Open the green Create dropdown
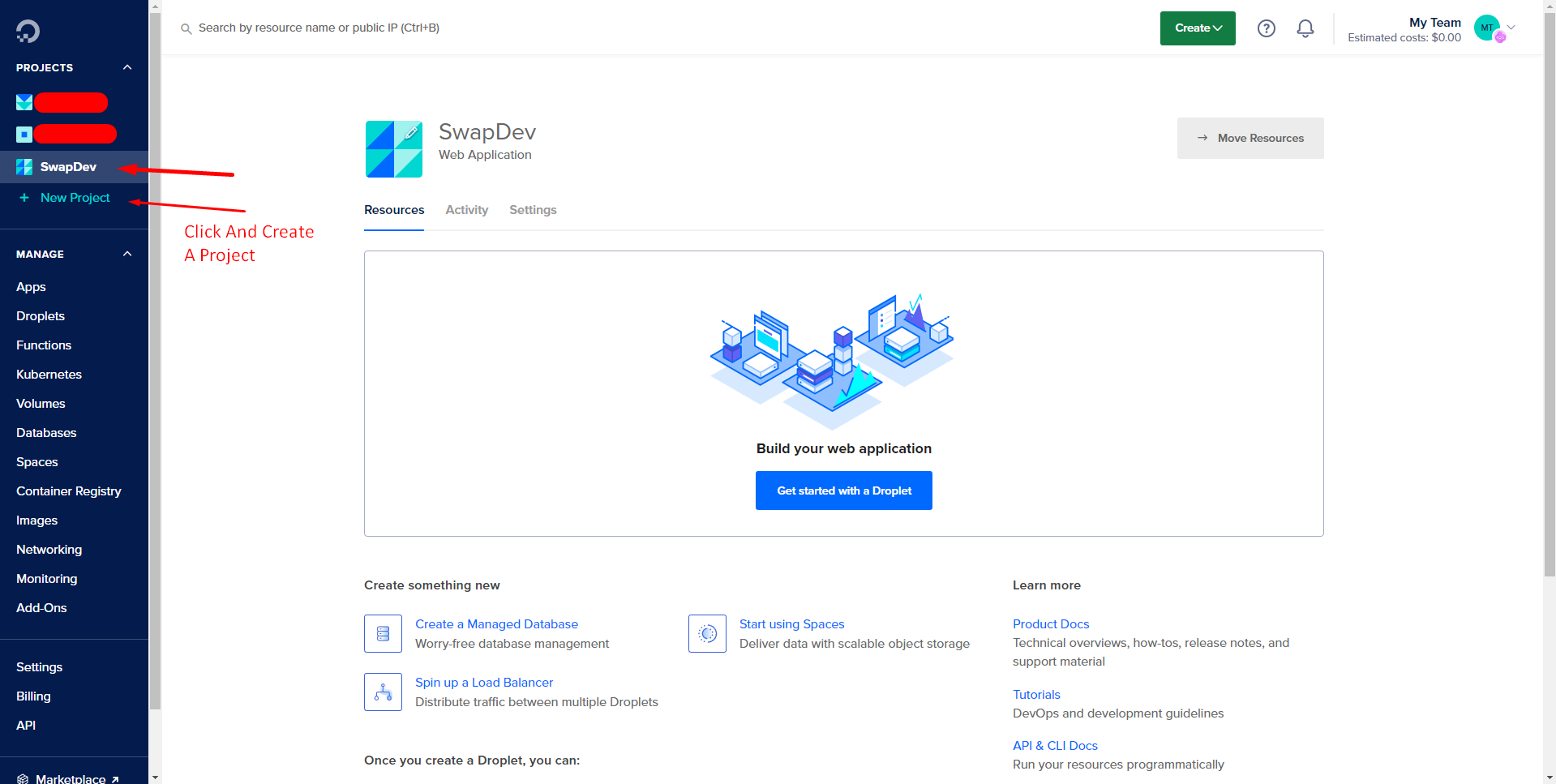 [1197, 28]
